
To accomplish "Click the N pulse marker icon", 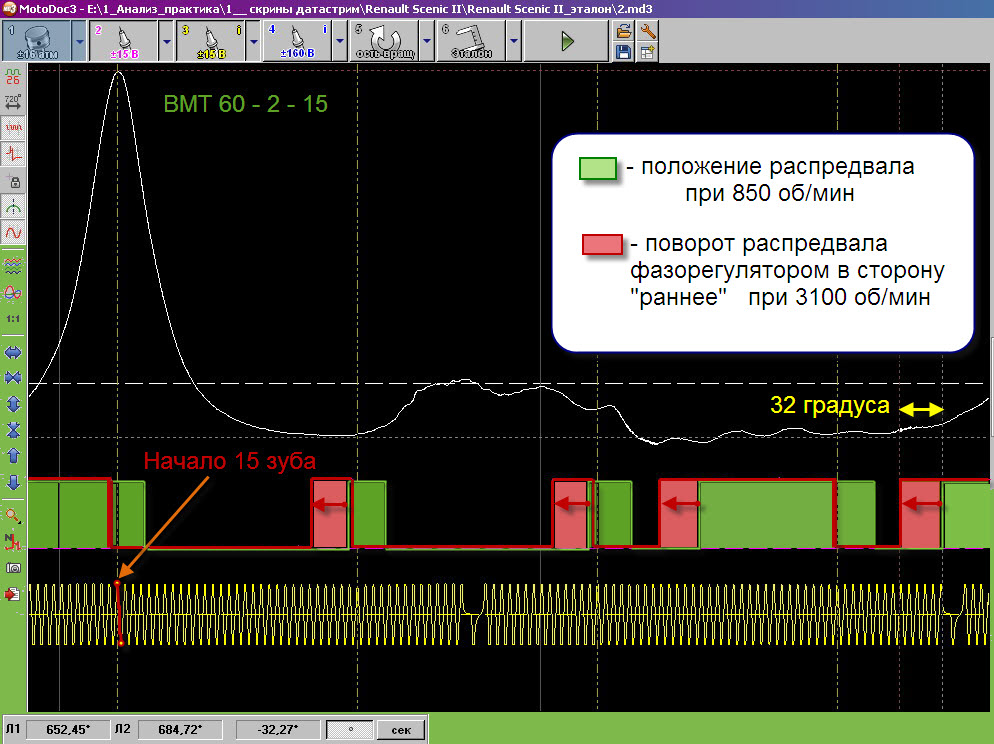I will click(13, 542).
